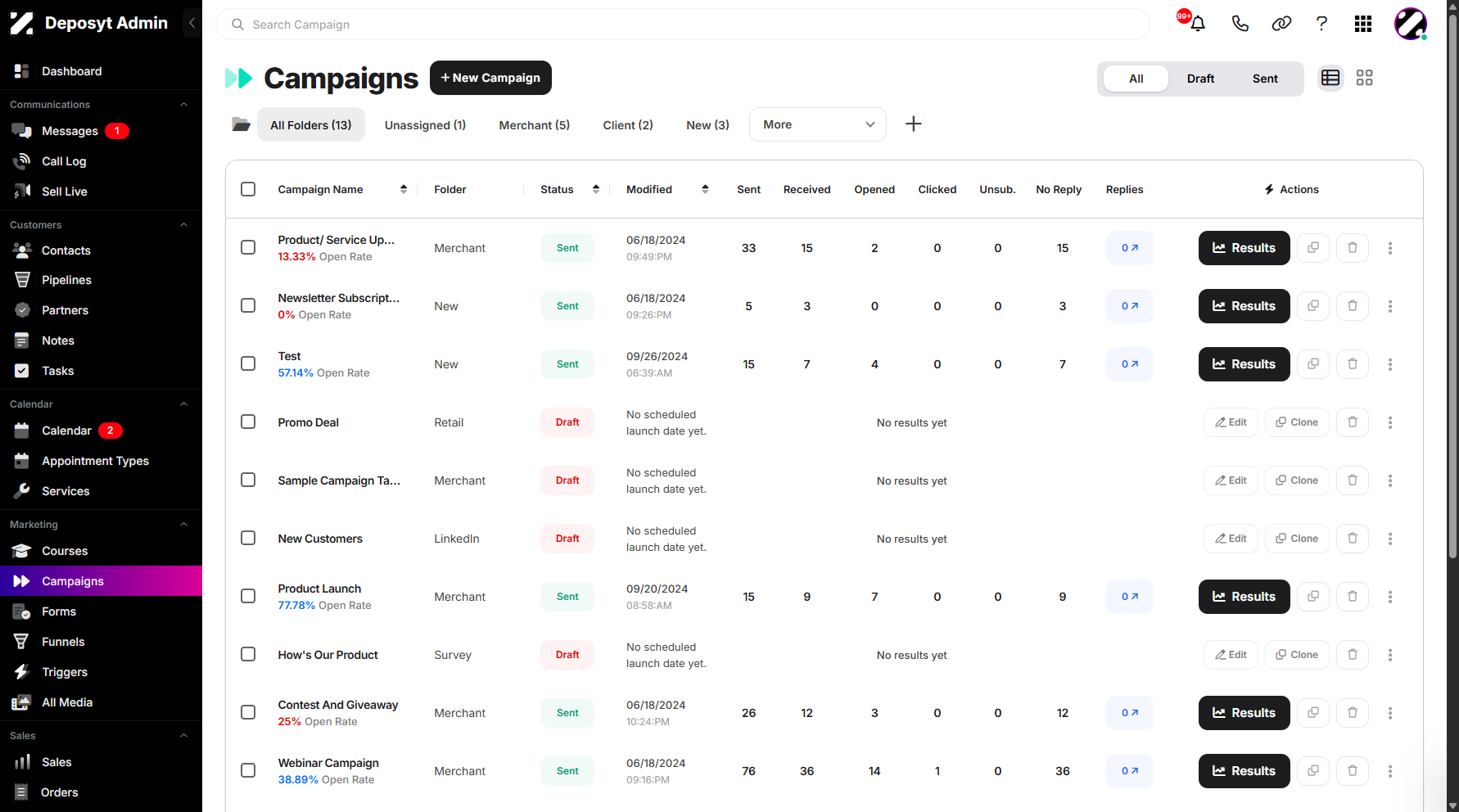Screen dimensions: 1459x812
Task: View Results for Webinar Campaign
Action: (x=1244, y=771)
